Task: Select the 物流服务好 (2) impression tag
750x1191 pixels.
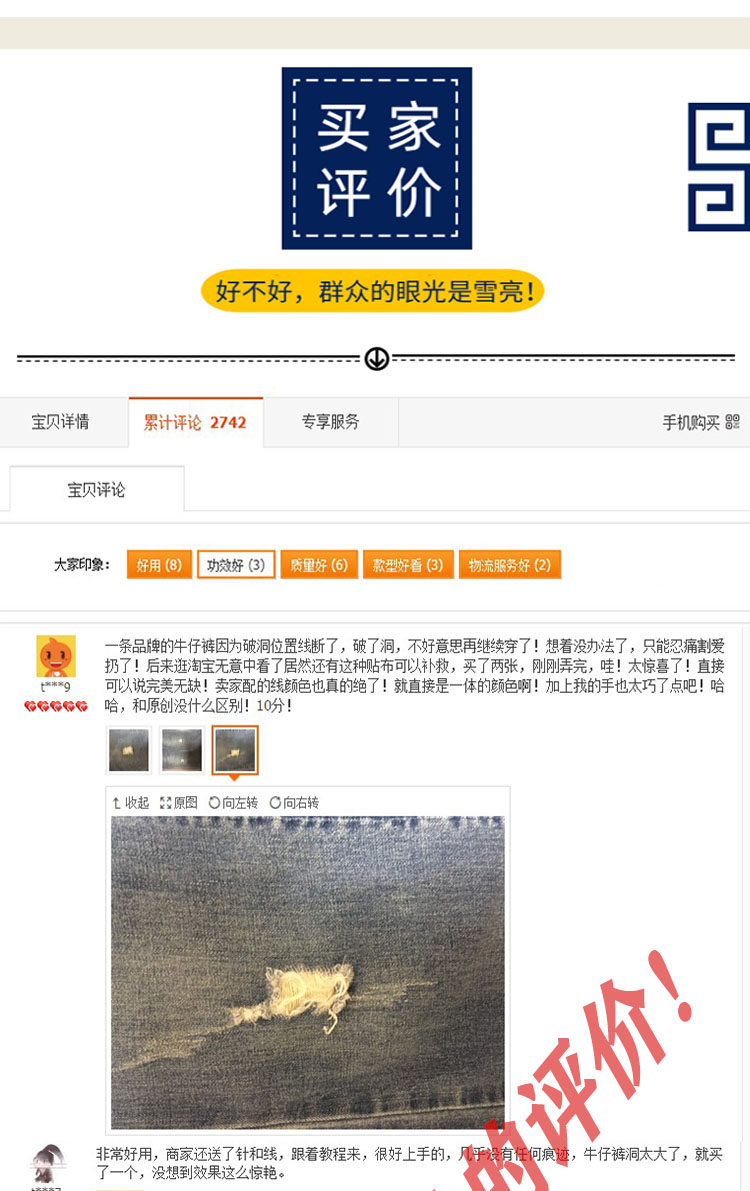Action: (510, 565)
